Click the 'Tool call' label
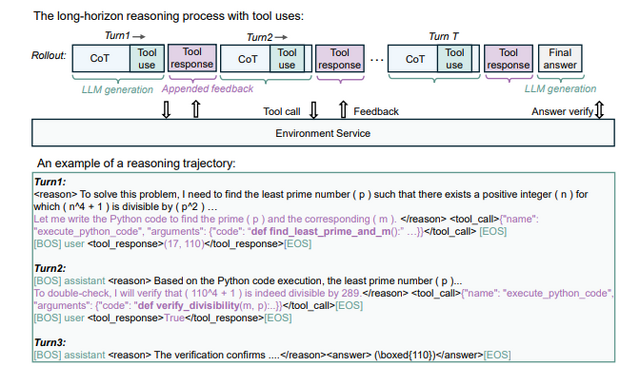Screen dimensions: 640x366 pos(282,111)
